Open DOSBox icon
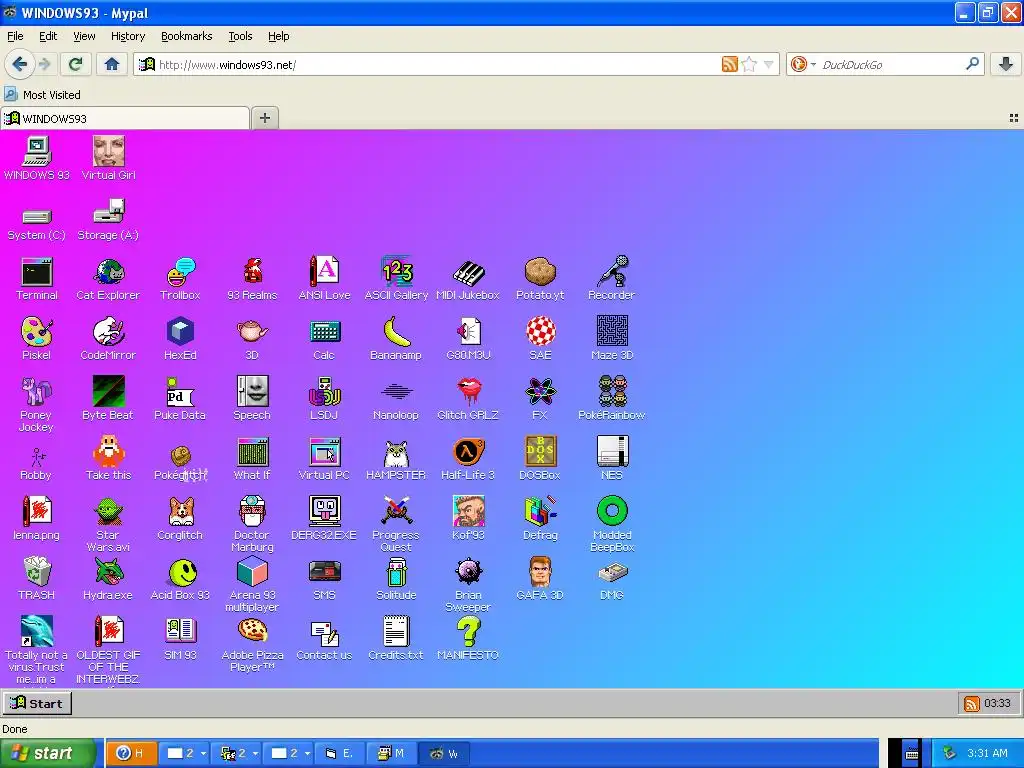 click(540, 458)
